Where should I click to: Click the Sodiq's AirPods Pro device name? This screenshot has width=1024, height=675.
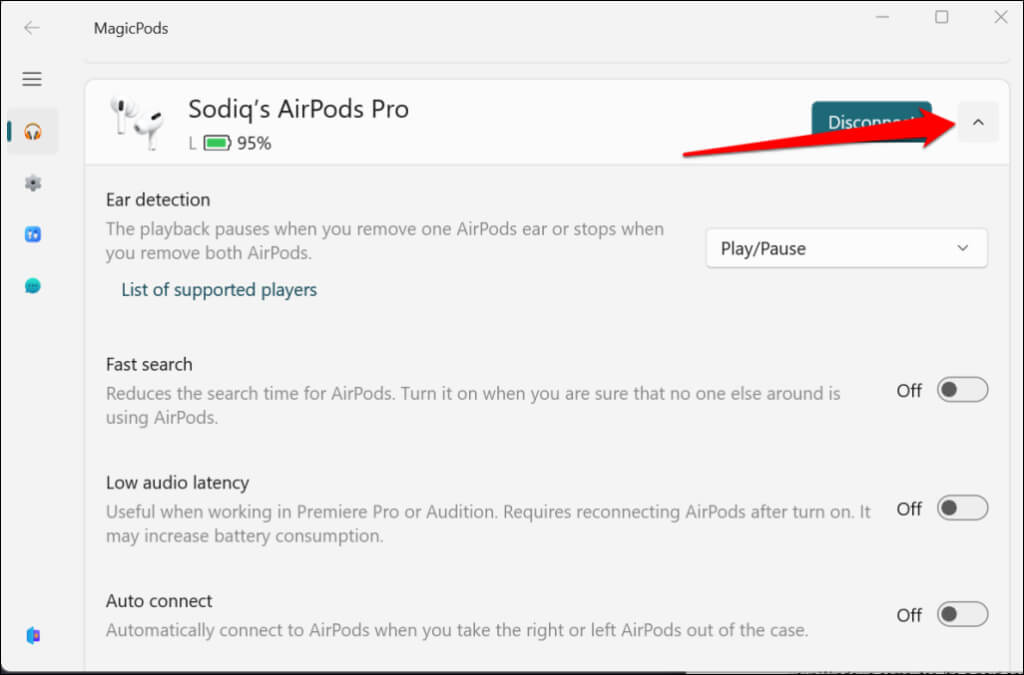click(298, 109)
